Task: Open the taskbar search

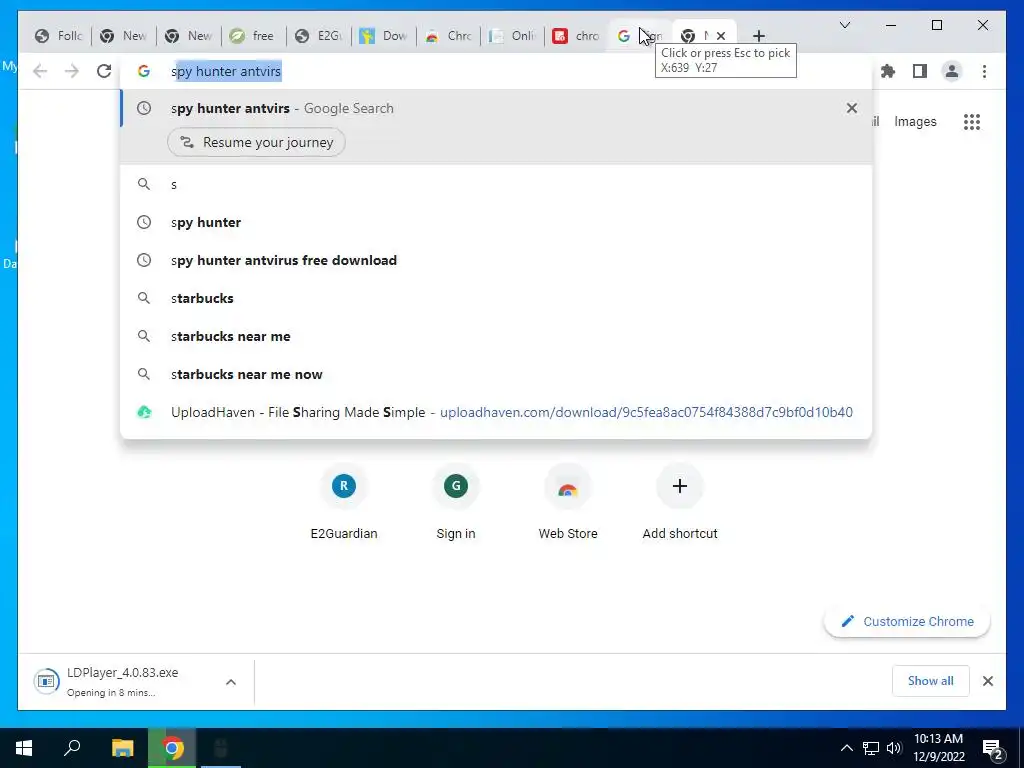Action: (x=72, y=748)
